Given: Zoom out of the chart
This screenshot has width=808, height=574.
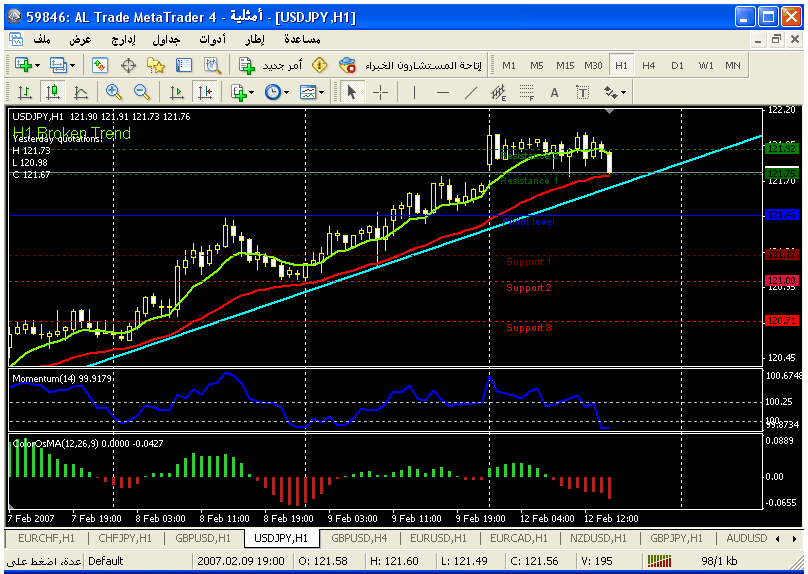Looking at the screenshot, I should coord(141,92).
